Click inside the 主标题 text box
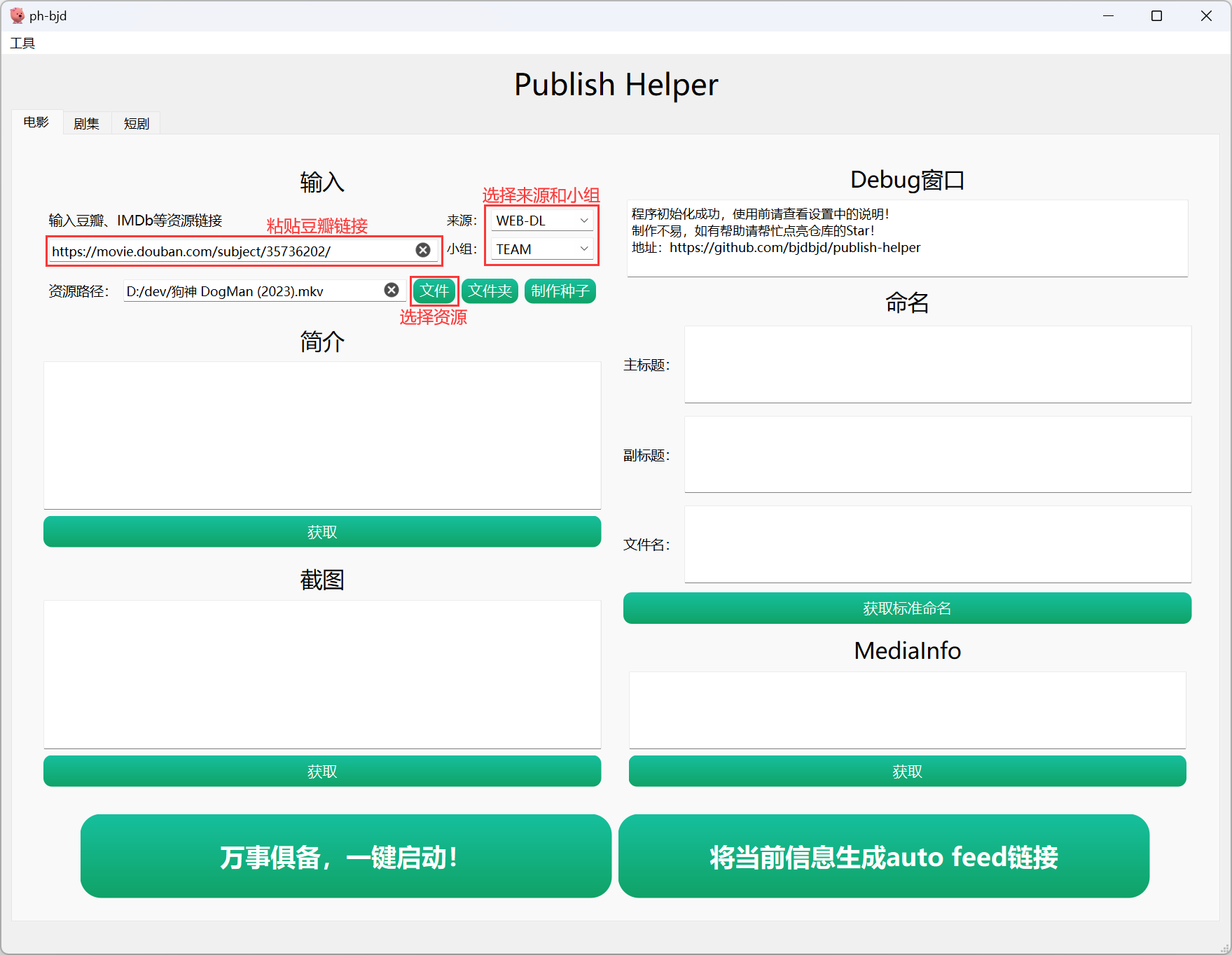 tap(938, 364)
